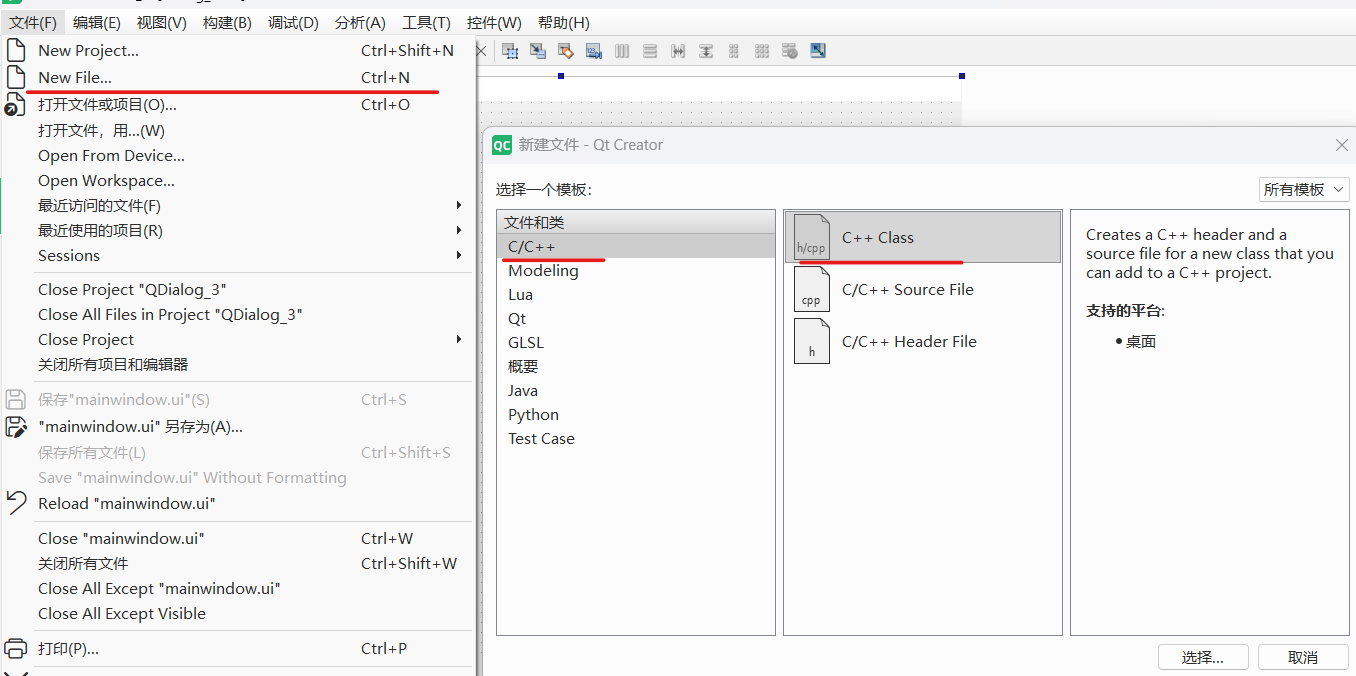
Task: Select the Python template category
Action: click(x=636, y=414)
